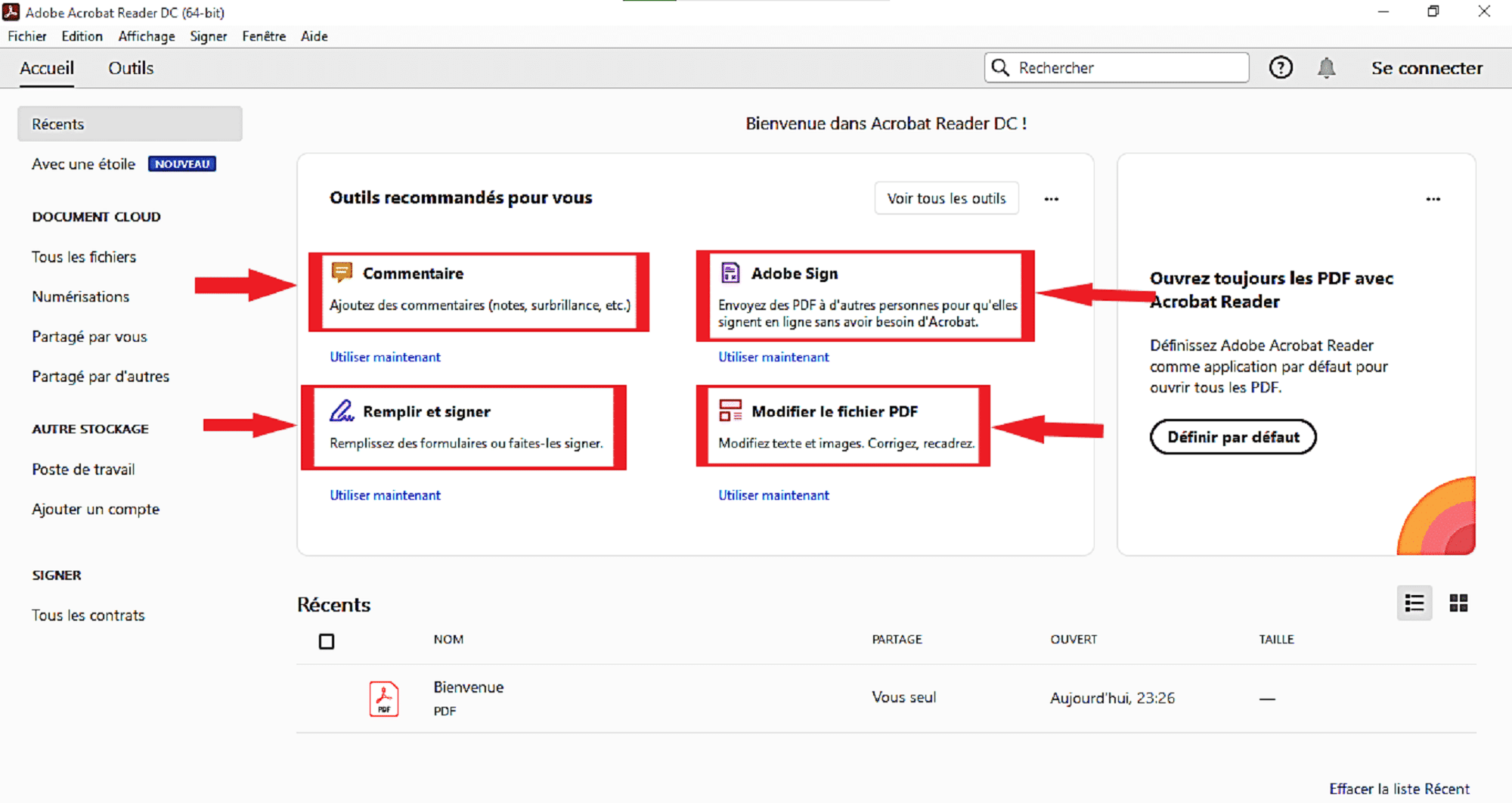Click the Remplir et signer title
The width and height of the screenshot is (1512, 803).
click(426, 412)
